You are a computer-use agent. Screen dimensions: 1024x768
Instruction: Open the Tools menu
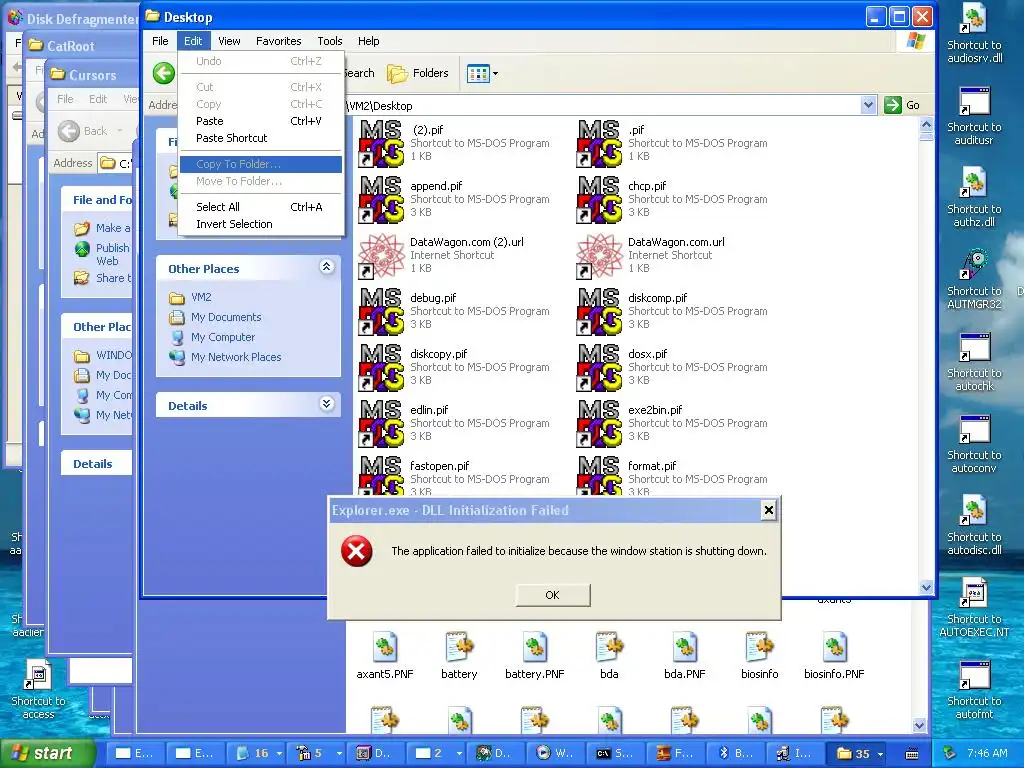pyautogui.click(x=330, y=41)
